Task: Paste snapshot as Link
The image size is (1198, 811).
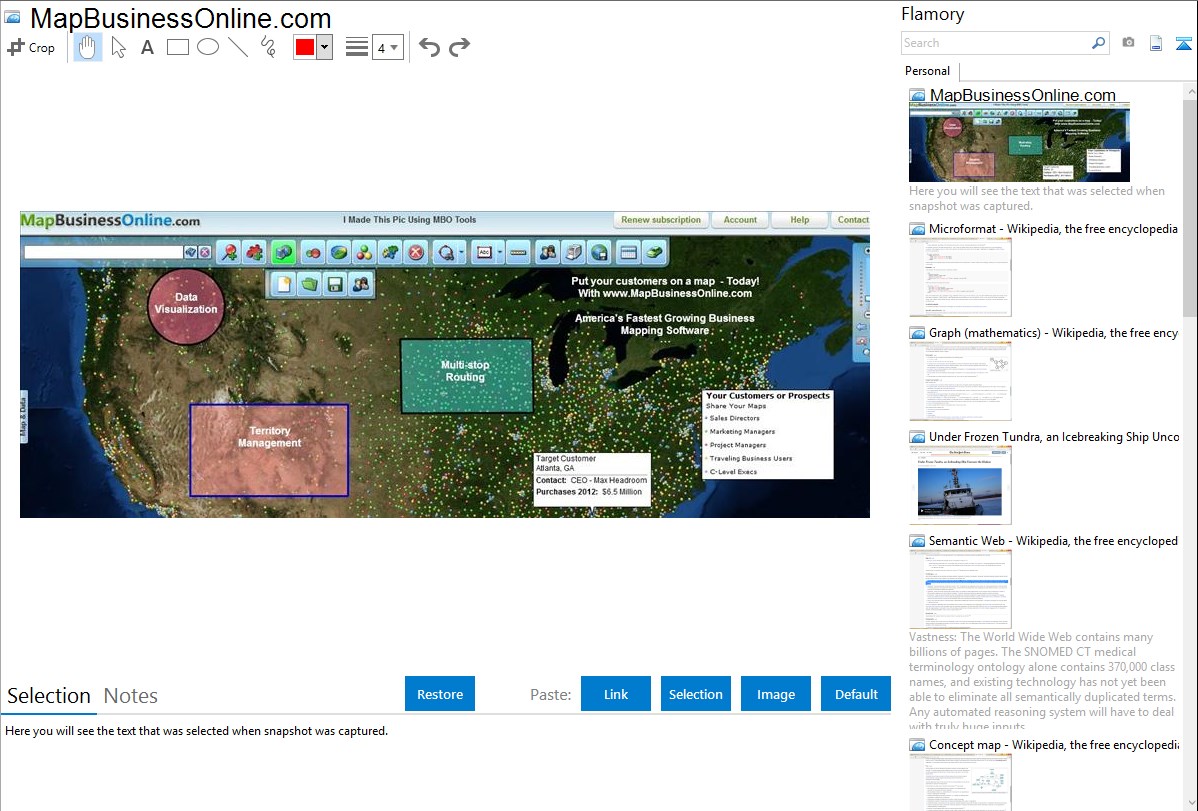Action: coord(616,694)
